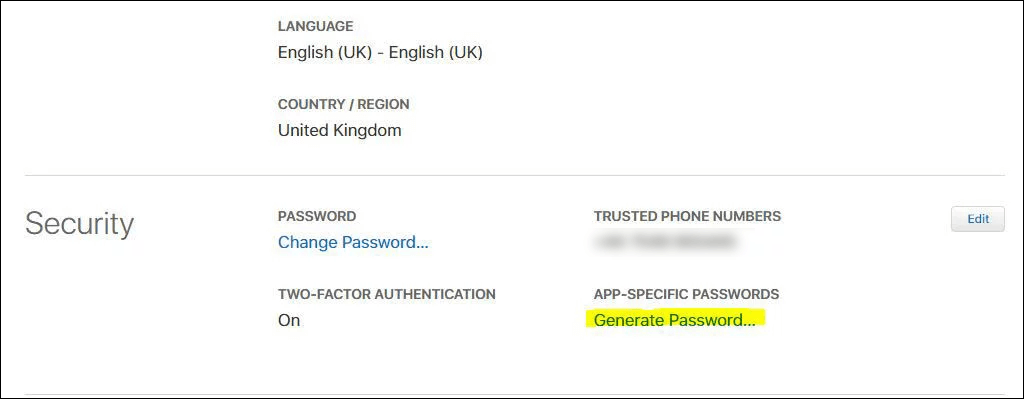Click the PASSWORD field label
Screen dimensions: 1024x399
point(317,216)
